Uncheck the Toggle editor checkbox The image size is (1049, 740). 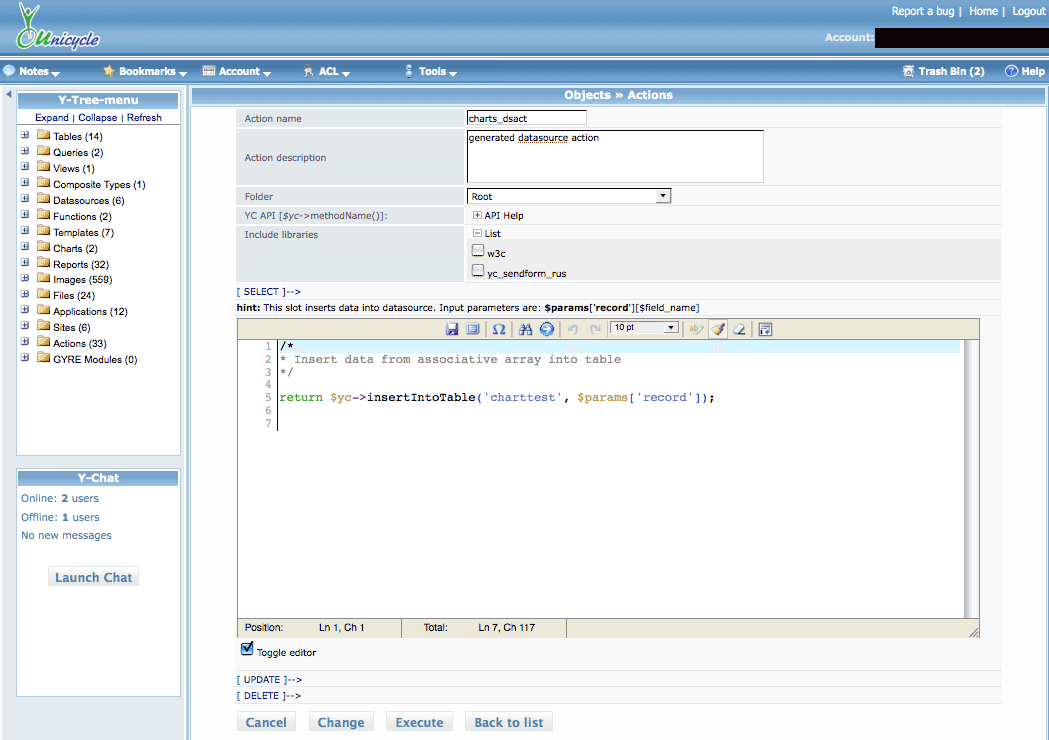(x=247, y=650)
